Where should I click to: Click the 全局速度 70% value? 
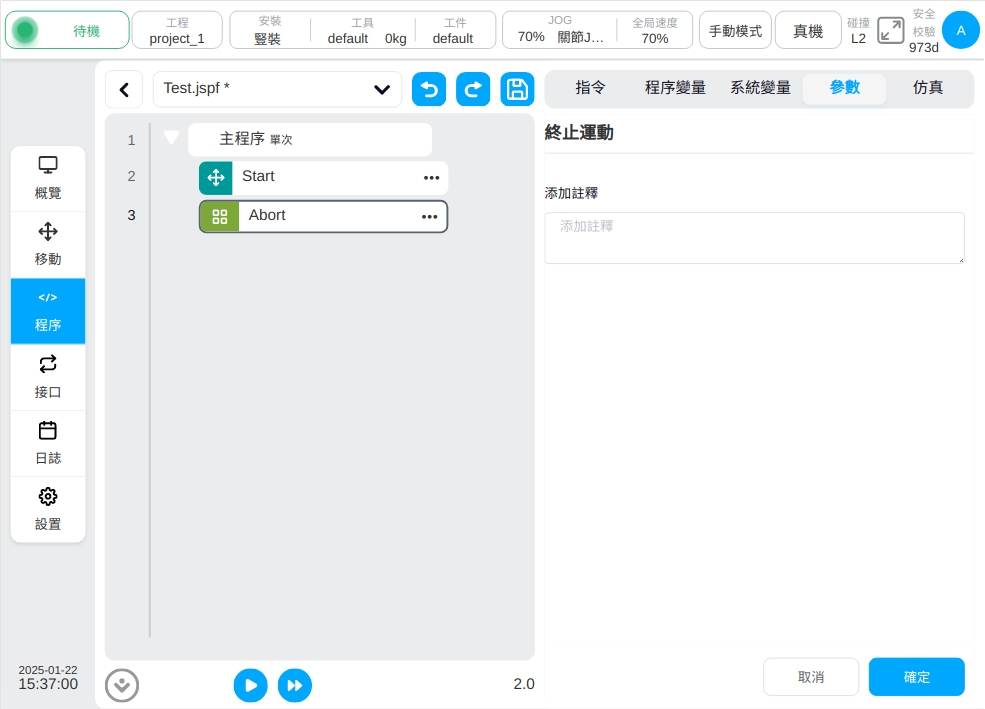[655, 38]
